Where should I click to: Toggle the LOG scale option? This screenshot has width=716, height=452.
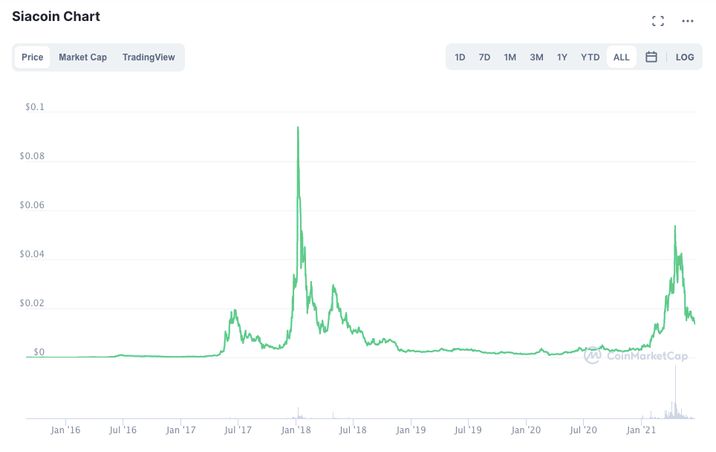684,57
